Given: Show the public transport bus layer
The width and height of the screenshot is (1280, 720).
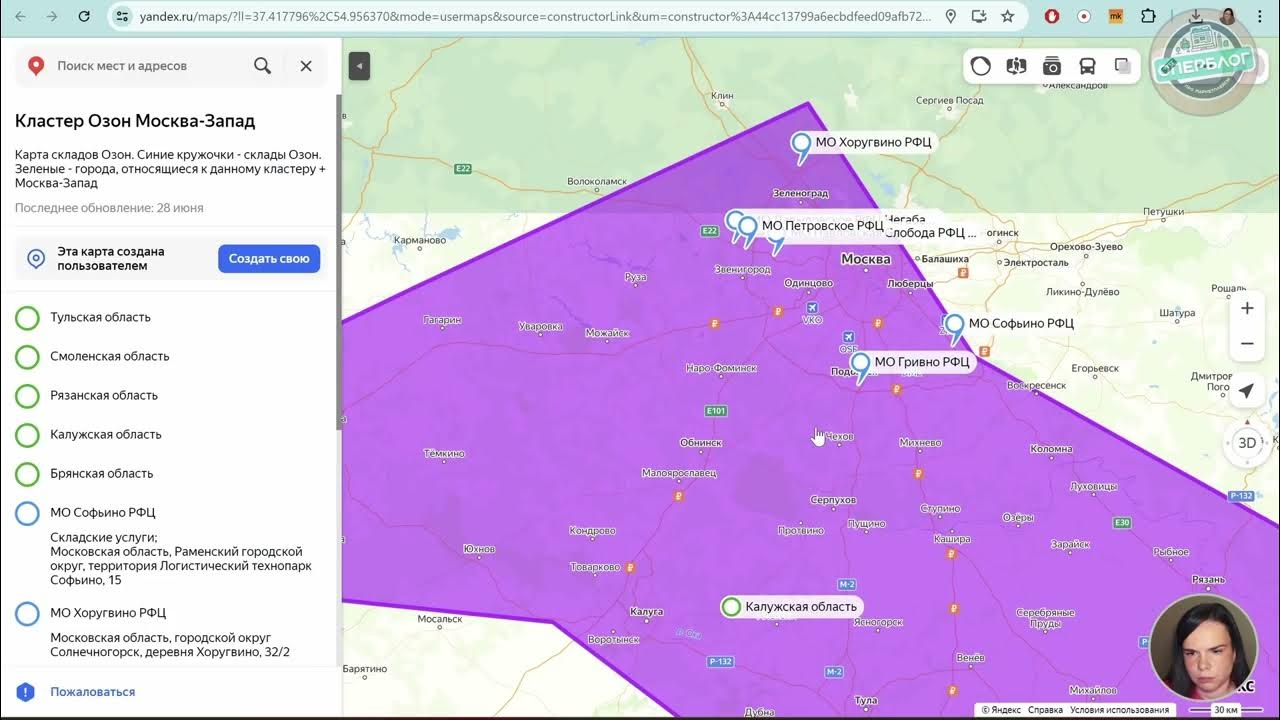Looking at the screenshot, I should coord(1087,66).
